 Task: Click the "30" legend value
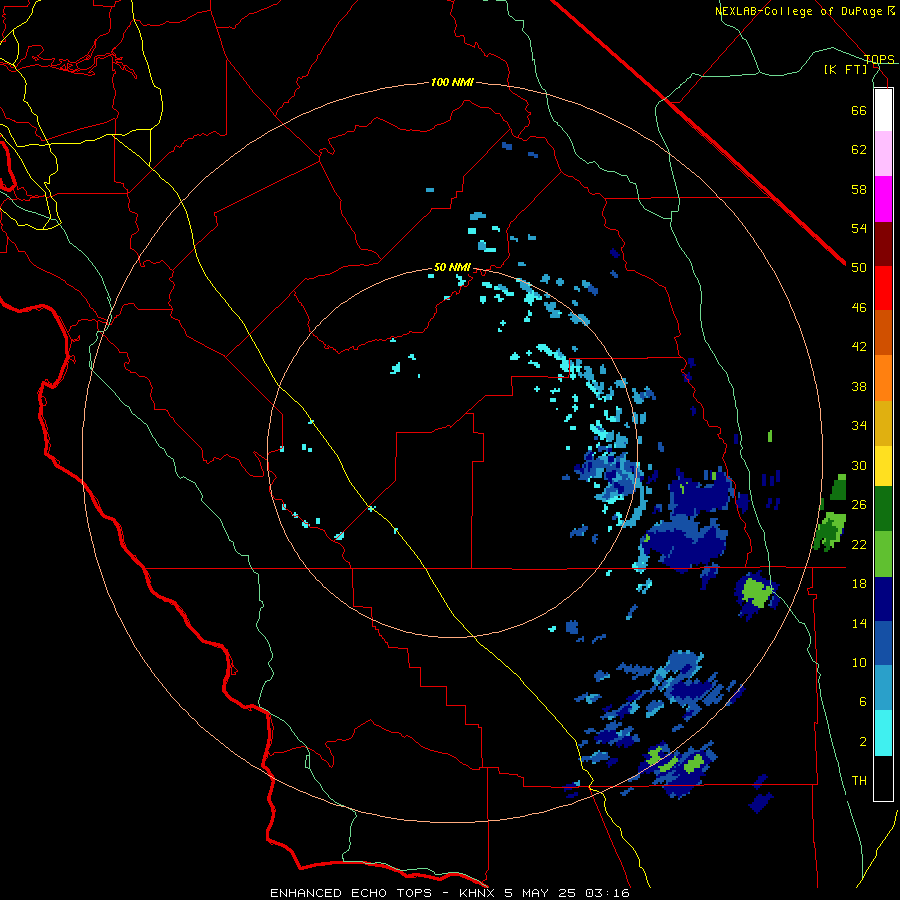click(859, 465)
